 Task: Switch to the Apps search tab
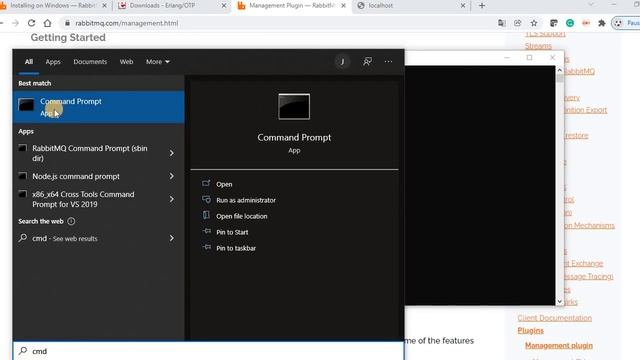pyautogui.click(x=53, y=62)
